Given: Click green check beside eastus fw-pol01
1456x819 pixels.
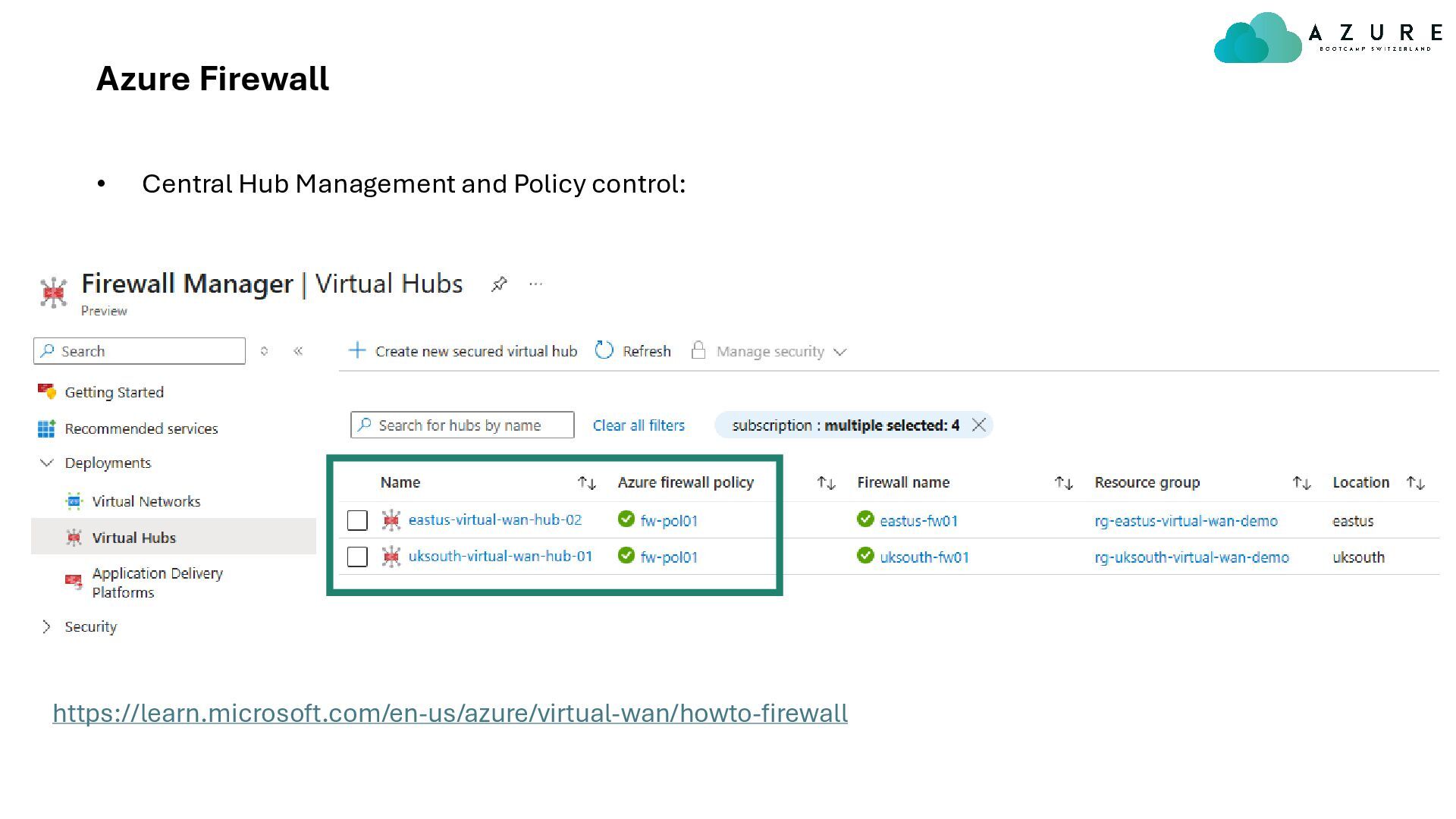Looking at the screenshot, I should pos(626,519).
